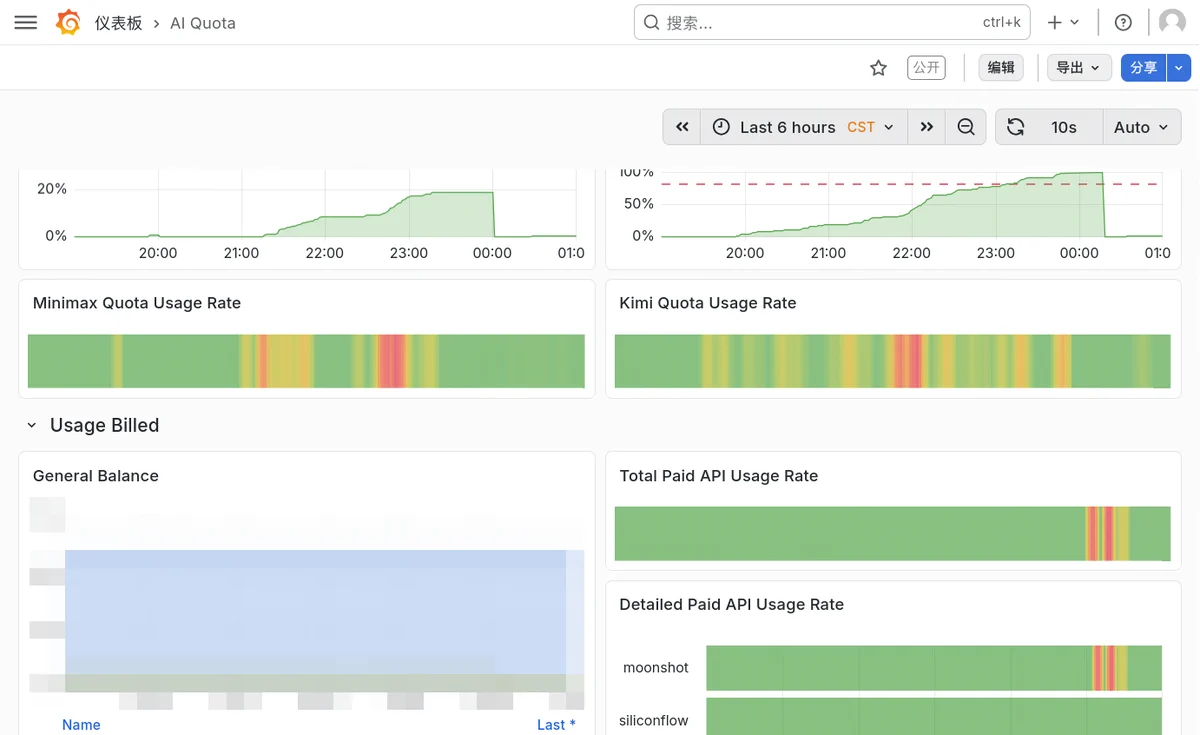Open the 导出 export dropdown
Screen dimensions: 1200x735
1079,67
